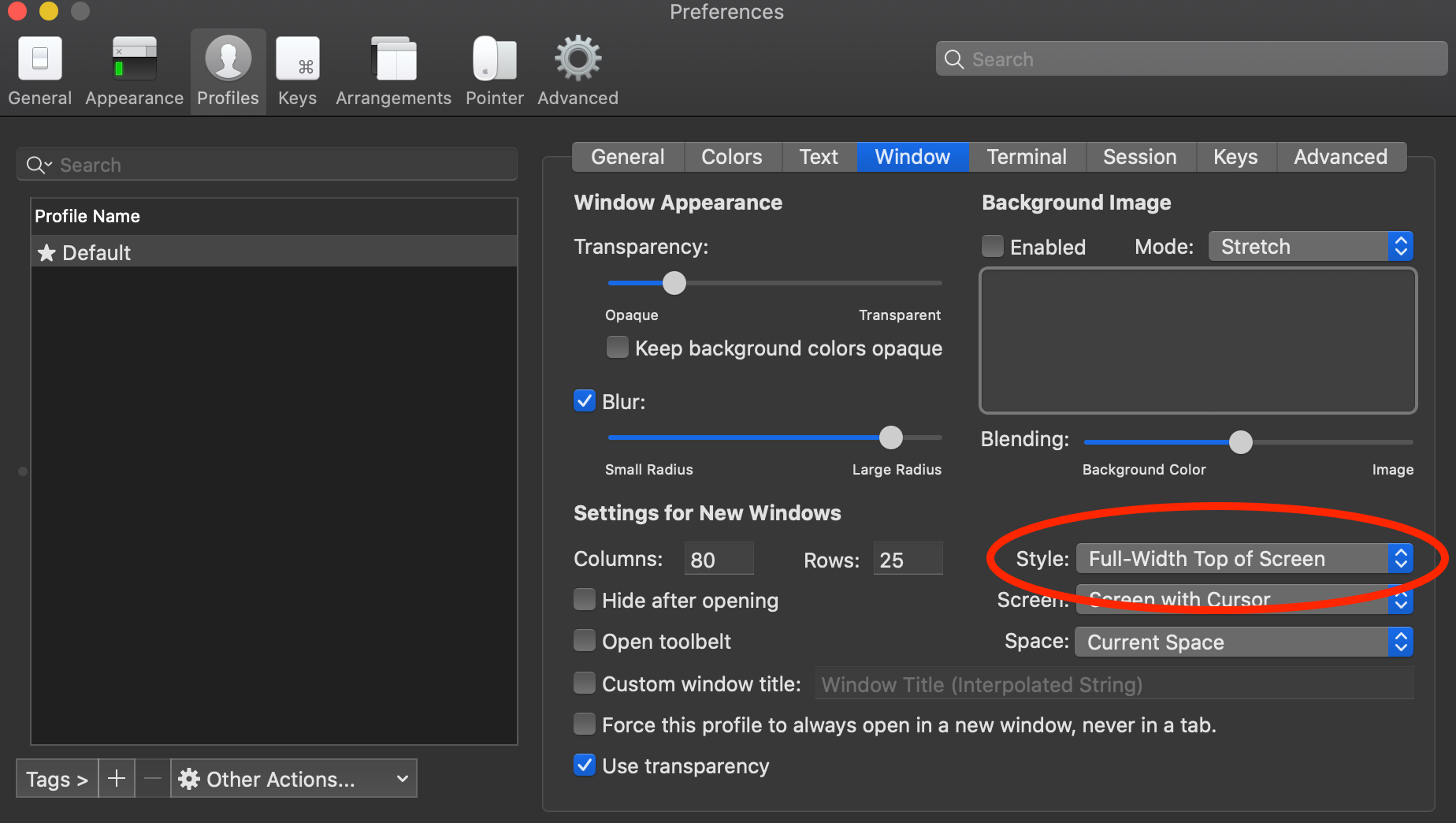Open the Space dropdown

(x=1245, y=642)
